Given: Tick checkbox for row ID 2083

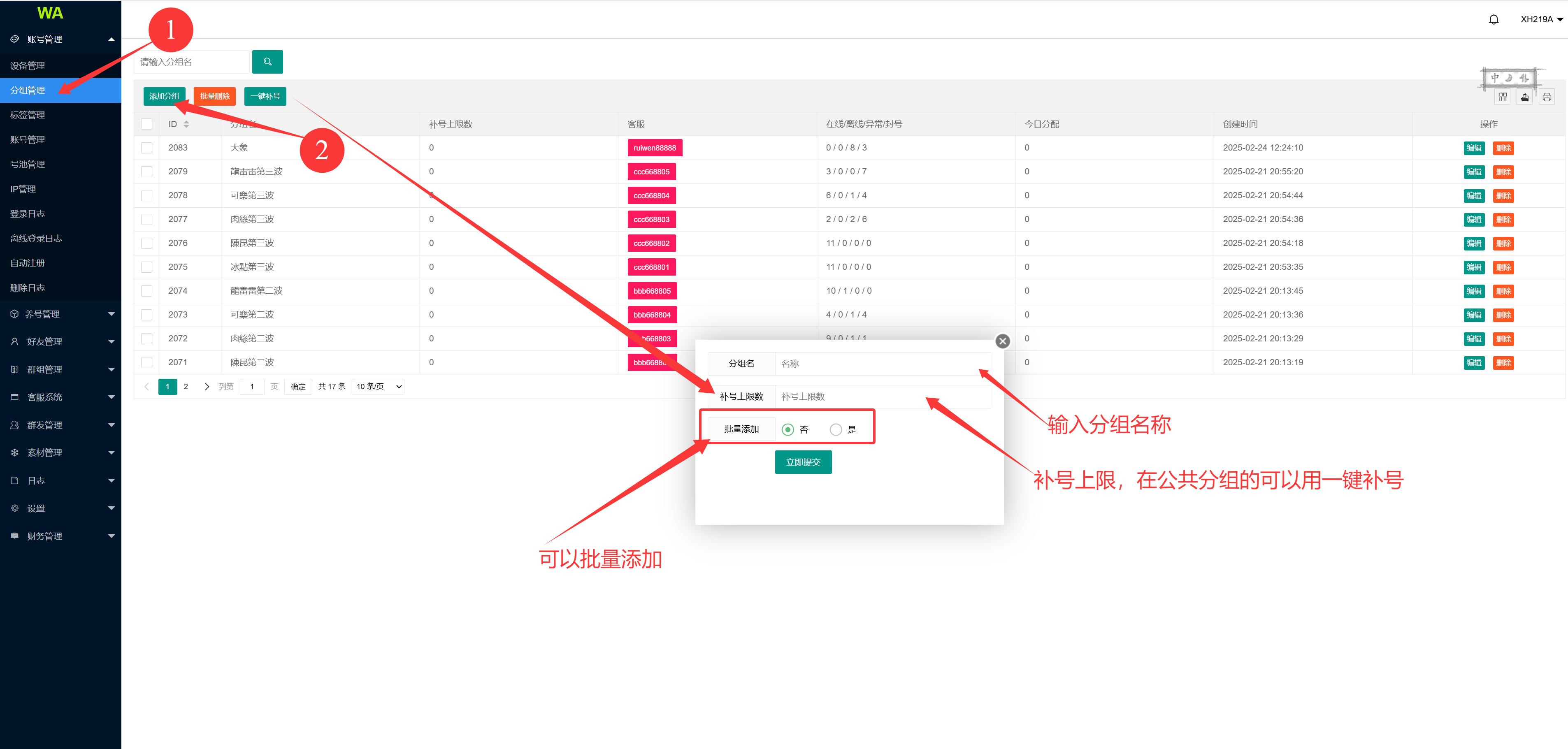Looking at the screenshot, I should point(147,148).
